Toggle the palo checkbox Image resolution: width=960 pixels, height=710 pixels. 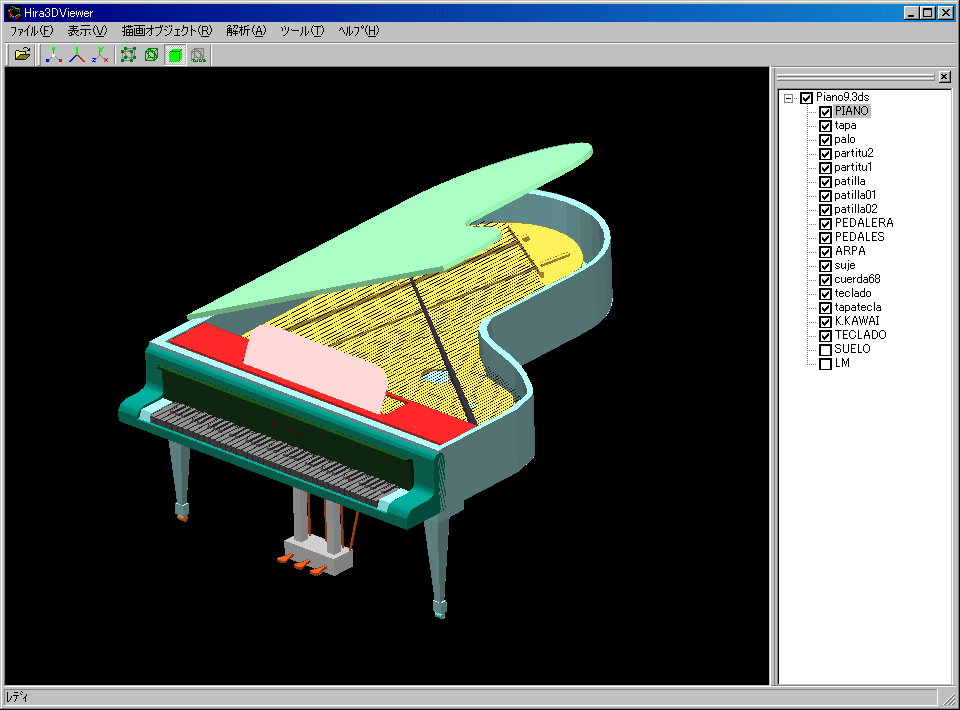tap(825, 140)
